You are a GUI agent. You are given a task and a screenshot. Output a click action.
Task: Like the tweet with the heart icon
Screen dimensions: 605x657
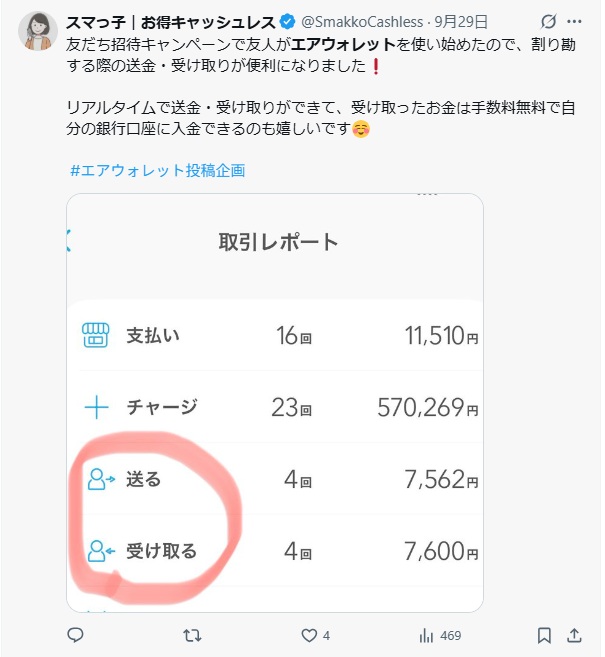(310, 635)
